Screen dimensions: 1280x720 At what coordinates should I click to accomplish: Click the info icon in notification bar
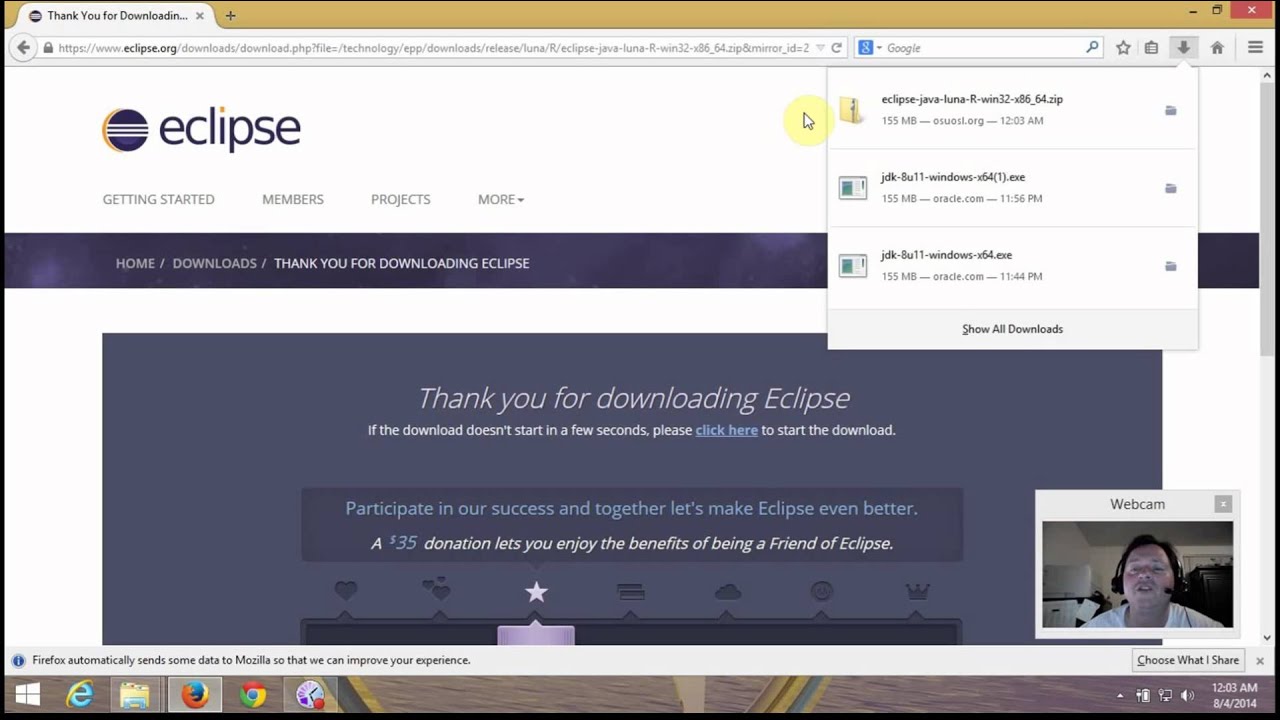(x=18, y=660)
